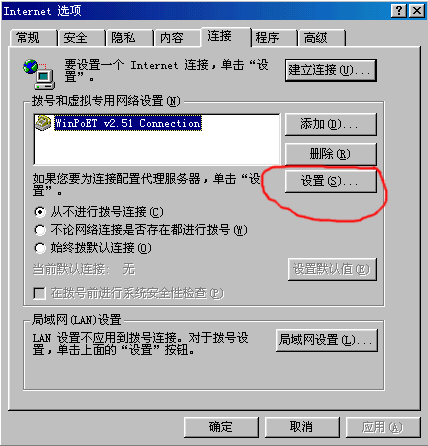This screenshot has height=446, width=428.
Task: Open the 隐私 tab
Action: tap(129, 38)
